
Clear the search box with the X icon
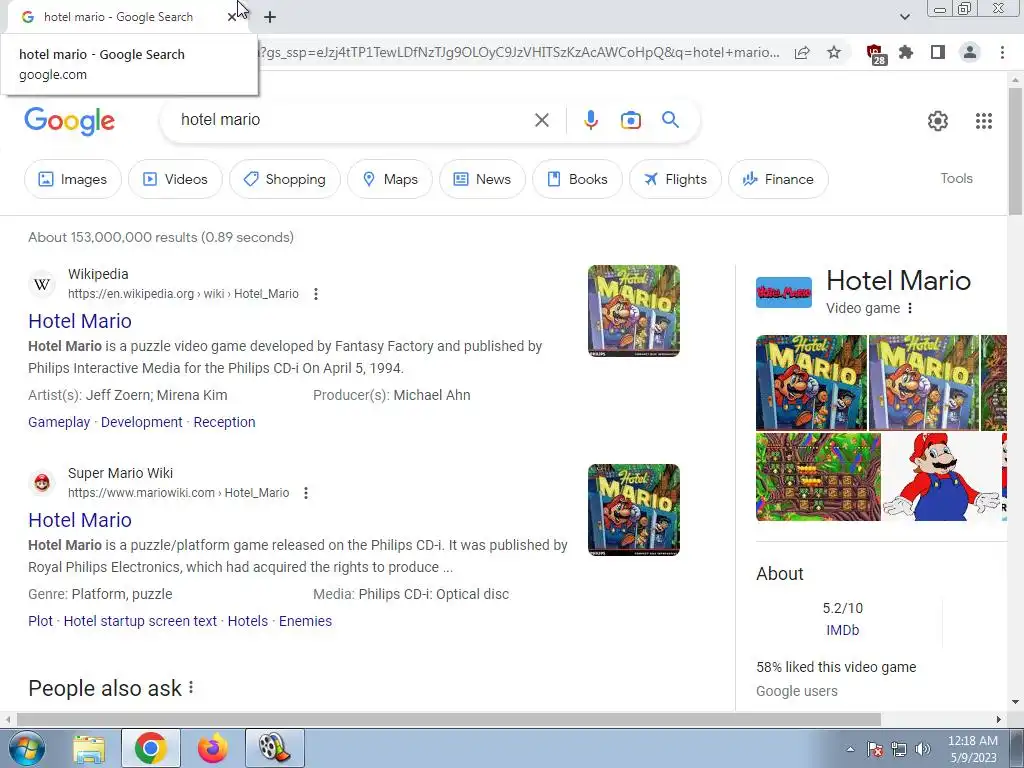541,120
